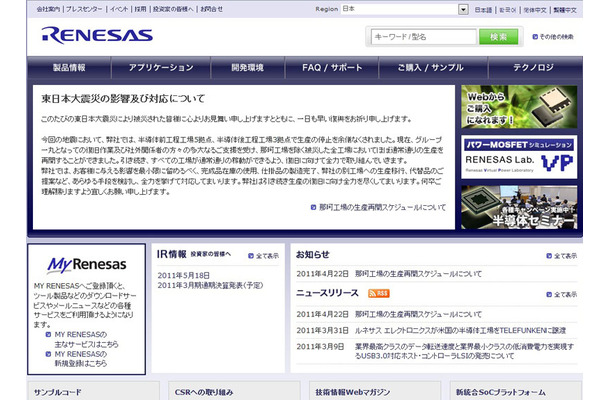610x400 pixels.
Task: Click 全て表示 in ニュースリリース section
Action: [565, 294]
